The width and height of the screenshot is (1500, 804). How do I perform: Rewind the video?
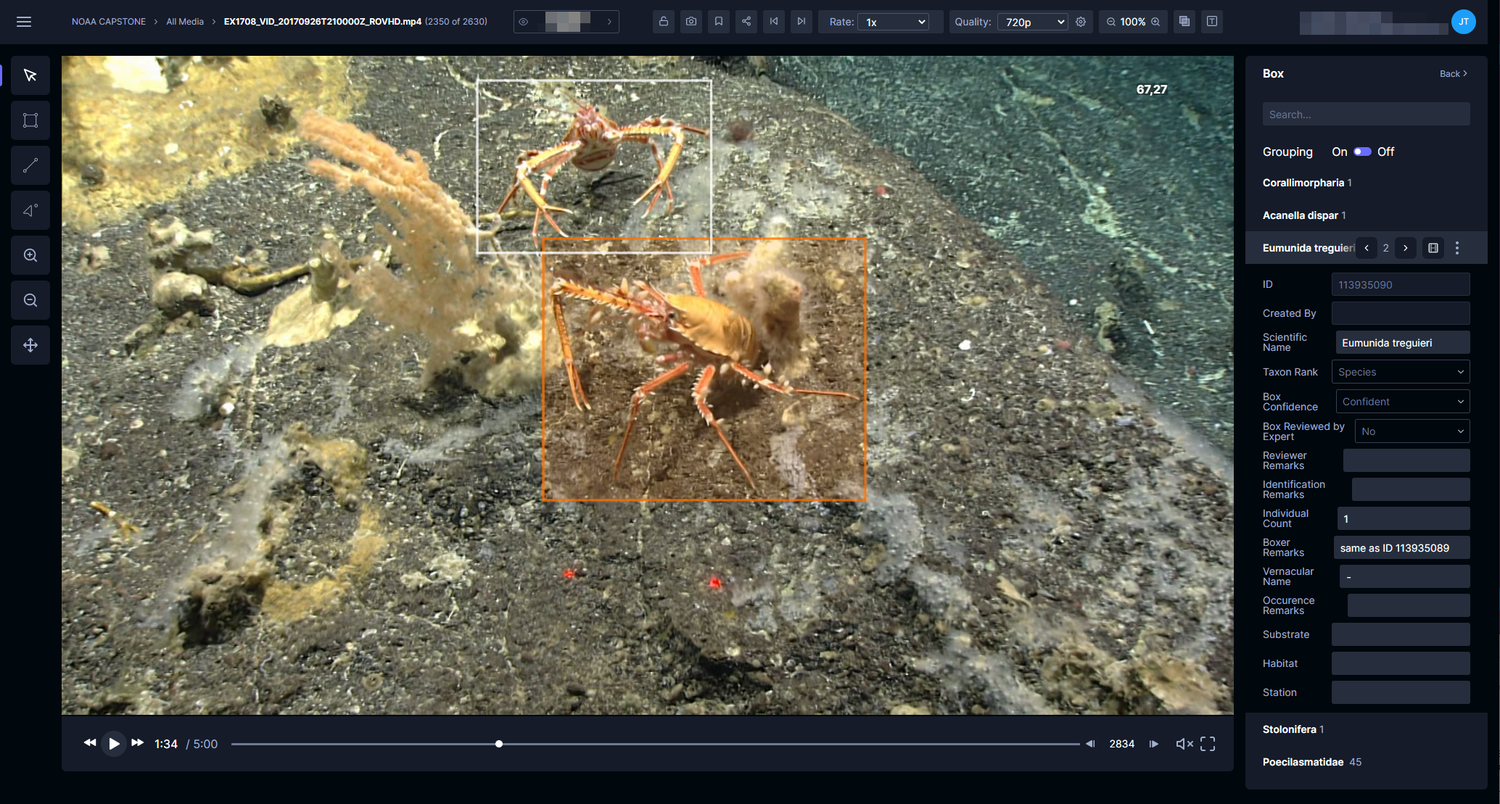90,743
